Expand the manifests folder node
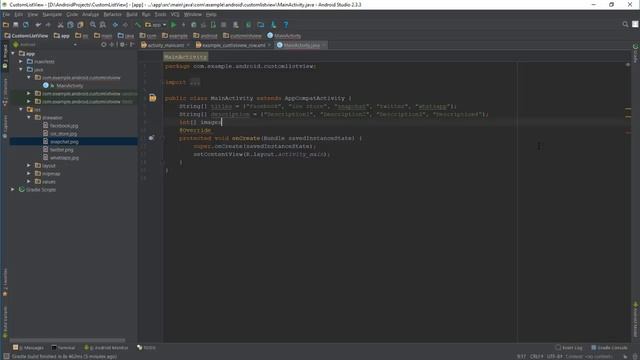 pos(21,62)
